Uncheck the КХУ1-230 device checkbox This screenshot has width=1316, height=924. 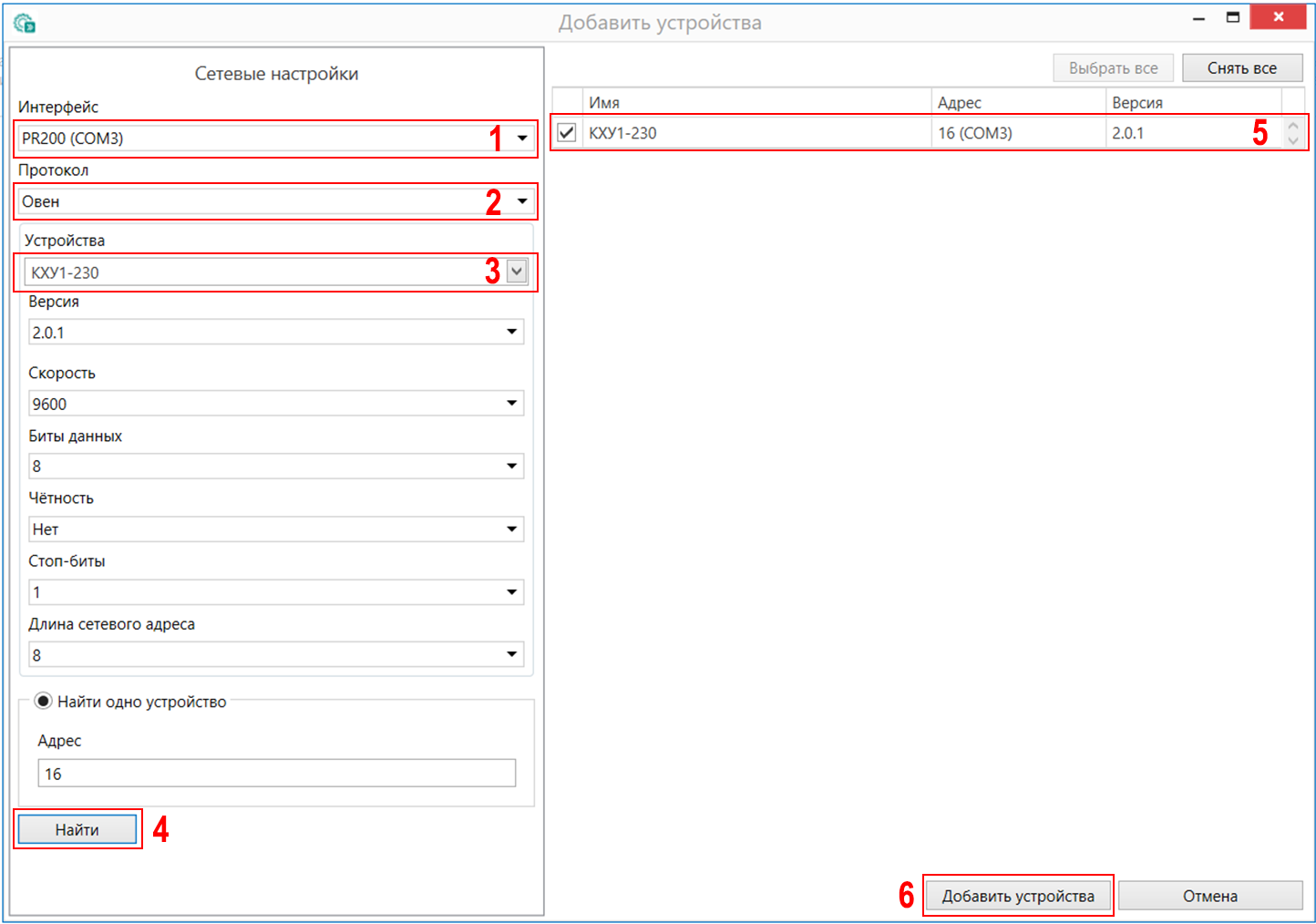pyautogui.click(x=567, y=133)
